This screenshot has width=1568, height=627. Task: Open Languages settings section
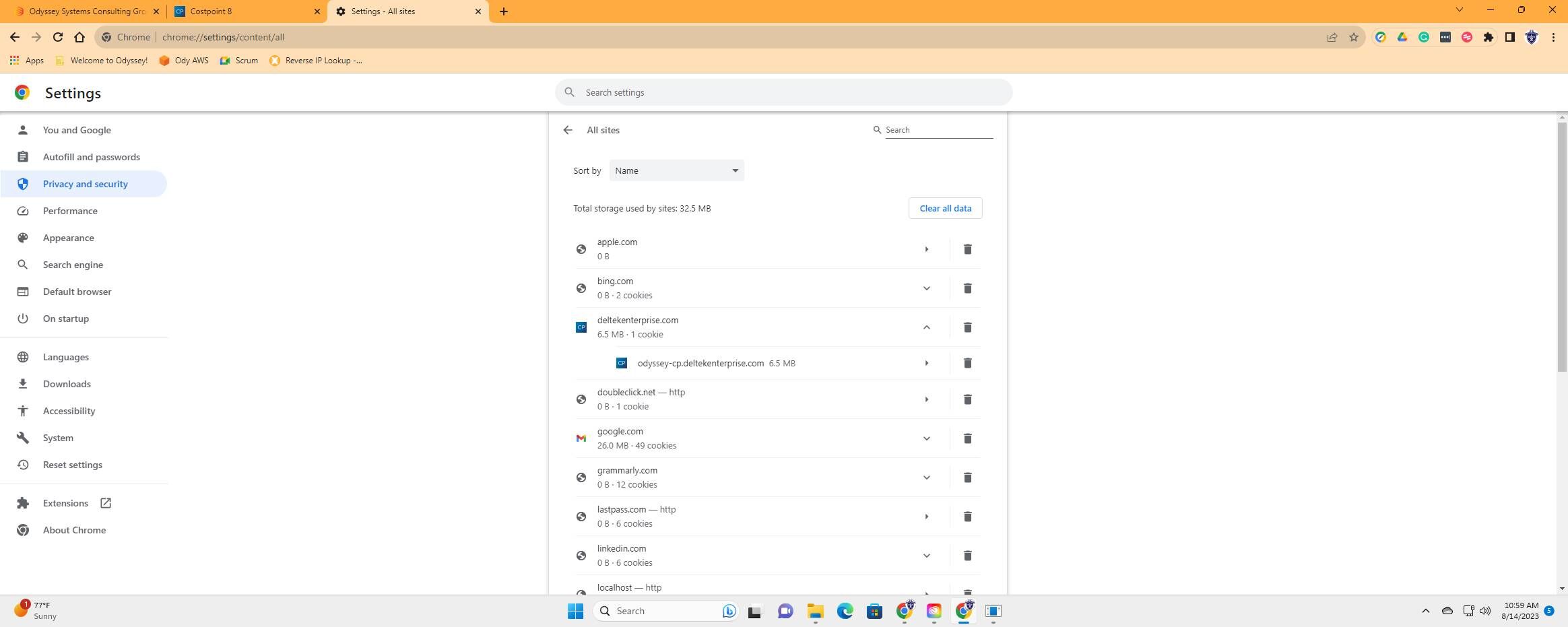point(84,357)
